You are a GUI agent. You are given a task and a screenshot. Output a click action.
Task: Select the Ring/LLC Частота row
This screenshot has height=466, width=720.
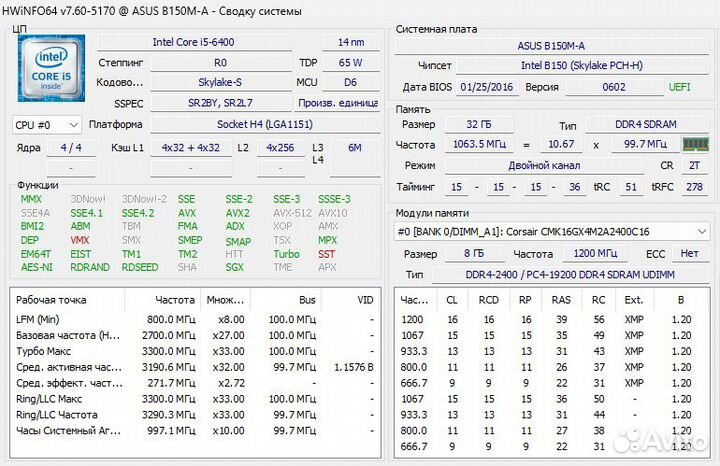point(195,415)
